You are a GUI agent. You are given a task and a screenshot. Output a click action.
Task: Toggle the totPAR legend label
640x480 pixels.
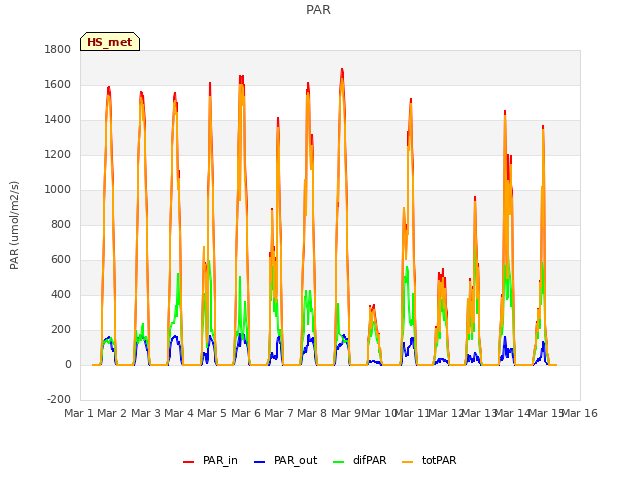[x=439, y=460]
